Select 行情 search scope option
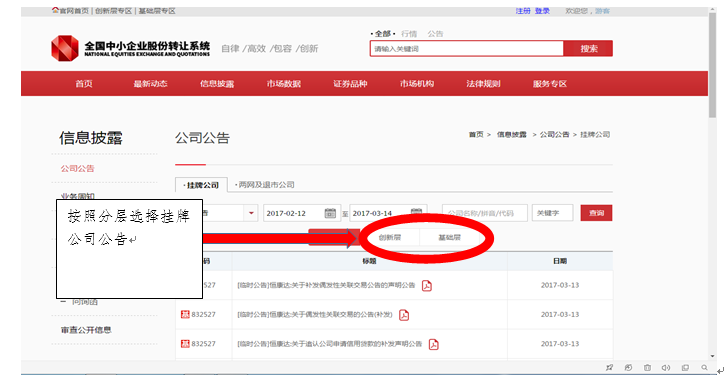The height and width of the screenshot is (381, 724). tap(409, 34)
